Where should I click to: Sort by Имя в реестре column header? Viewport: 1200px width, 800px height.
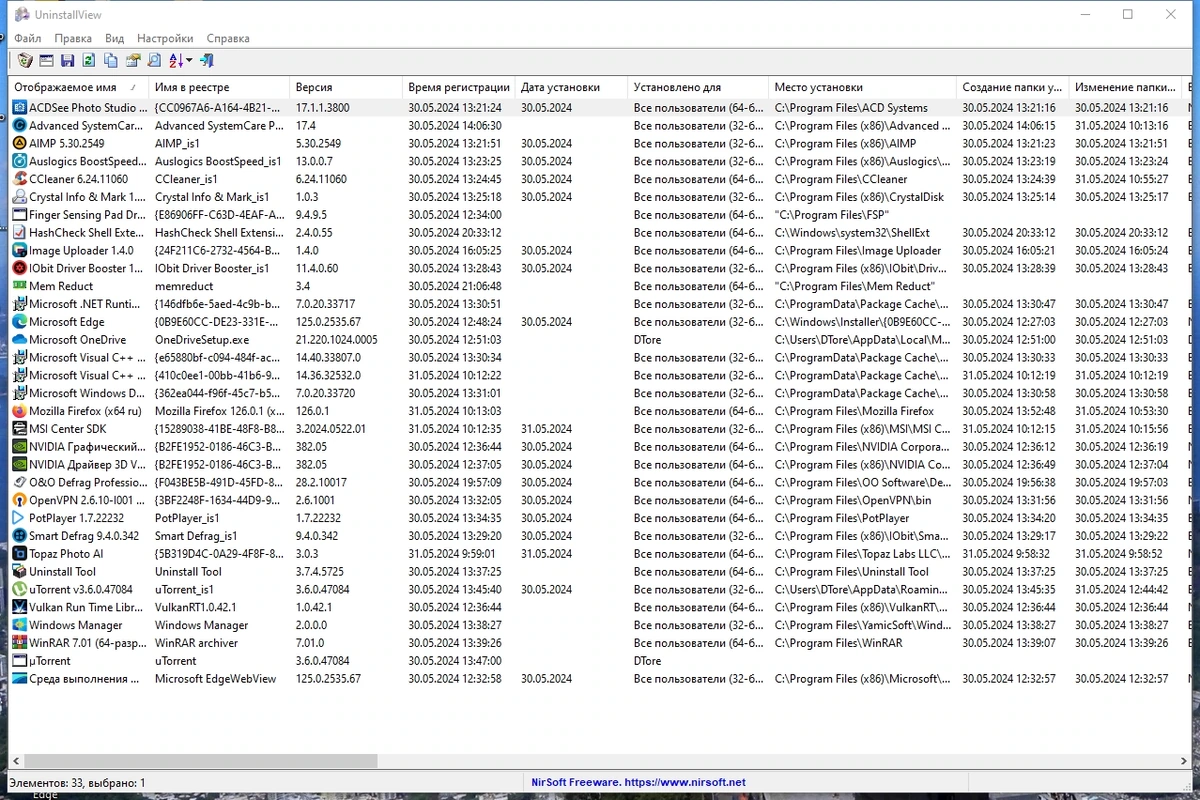(219, 87)
